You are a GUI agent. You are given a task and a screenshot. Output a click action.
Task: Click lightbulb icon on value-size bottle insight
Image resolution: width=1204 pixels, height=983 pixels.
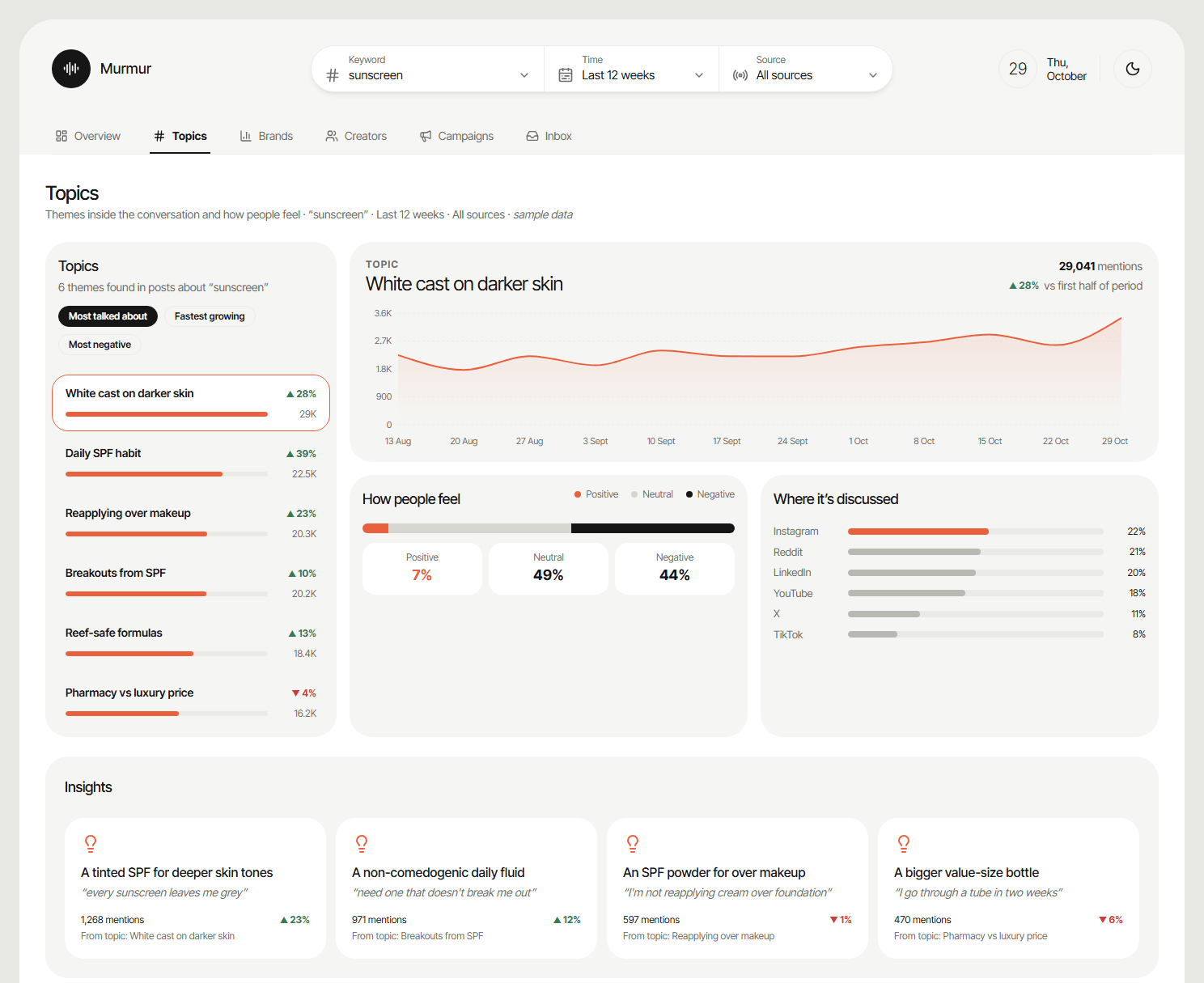[x=904, y=844]
